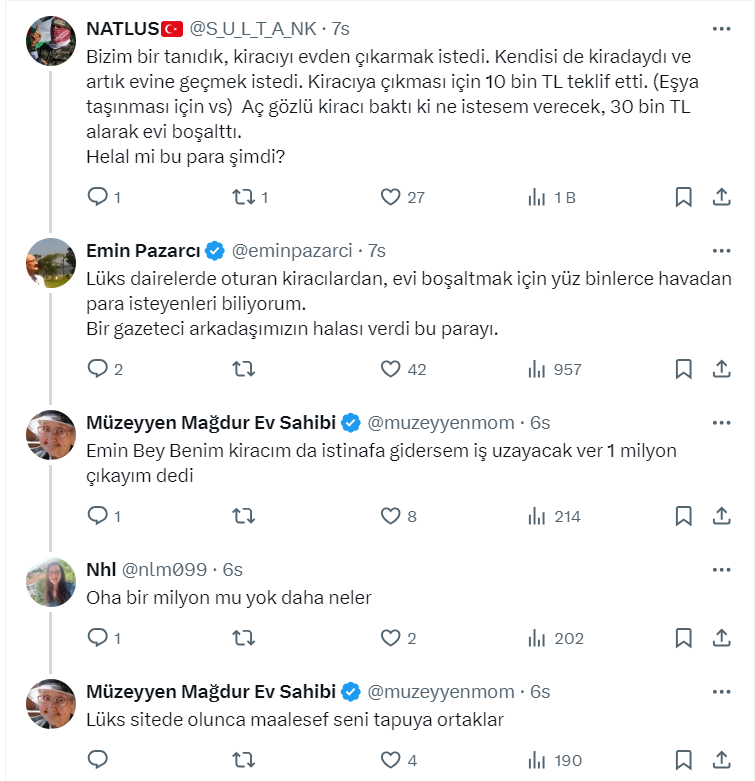Reply to Müzeyyen's 1 milyon tweet

coord(98,517)
